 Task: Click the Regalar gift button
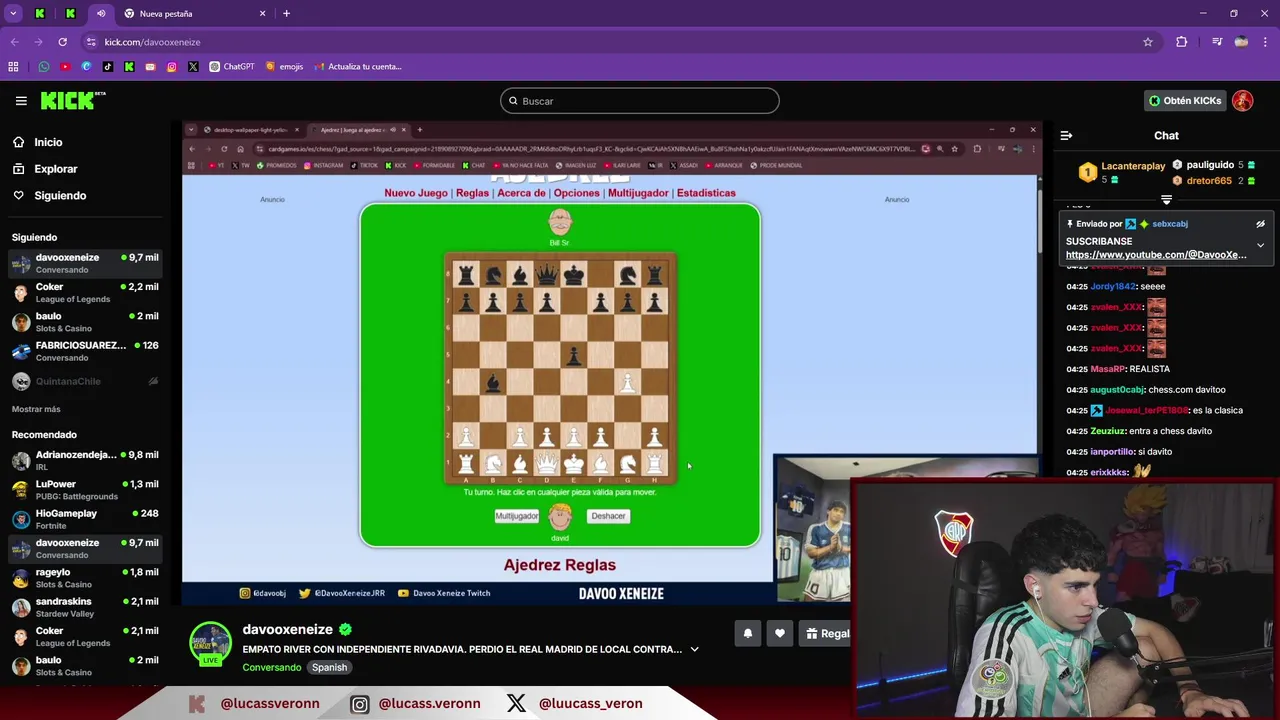(827, 633)
